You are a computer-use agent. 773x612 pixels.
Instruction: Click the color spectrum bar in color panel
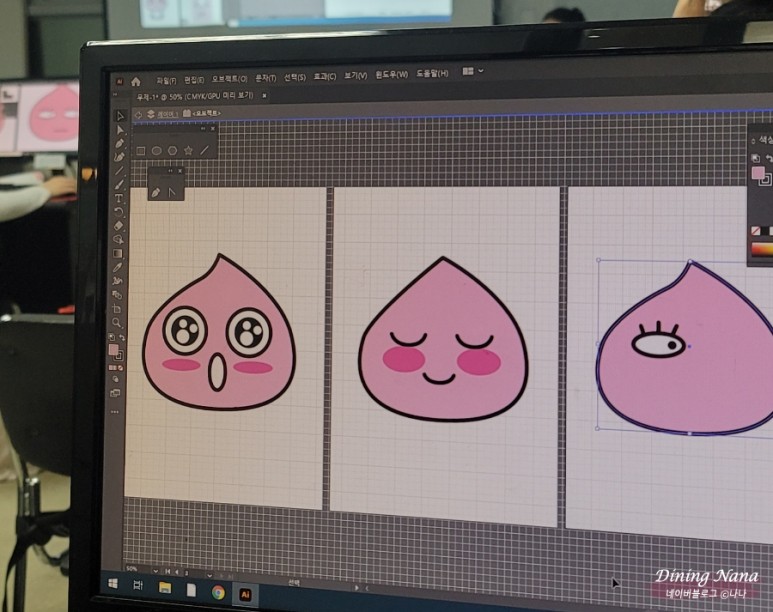point(762,250)
